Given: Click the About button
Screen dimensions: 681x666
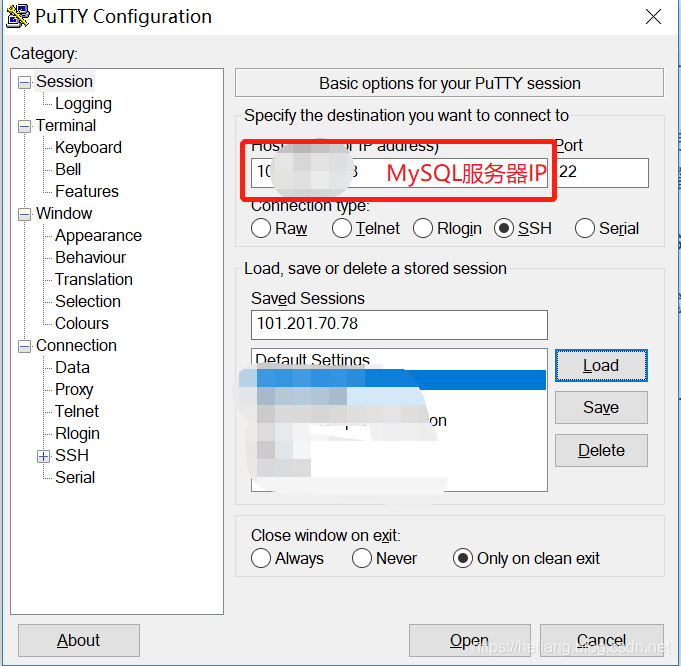Looking at the screenshot, I should pos(79,640).
